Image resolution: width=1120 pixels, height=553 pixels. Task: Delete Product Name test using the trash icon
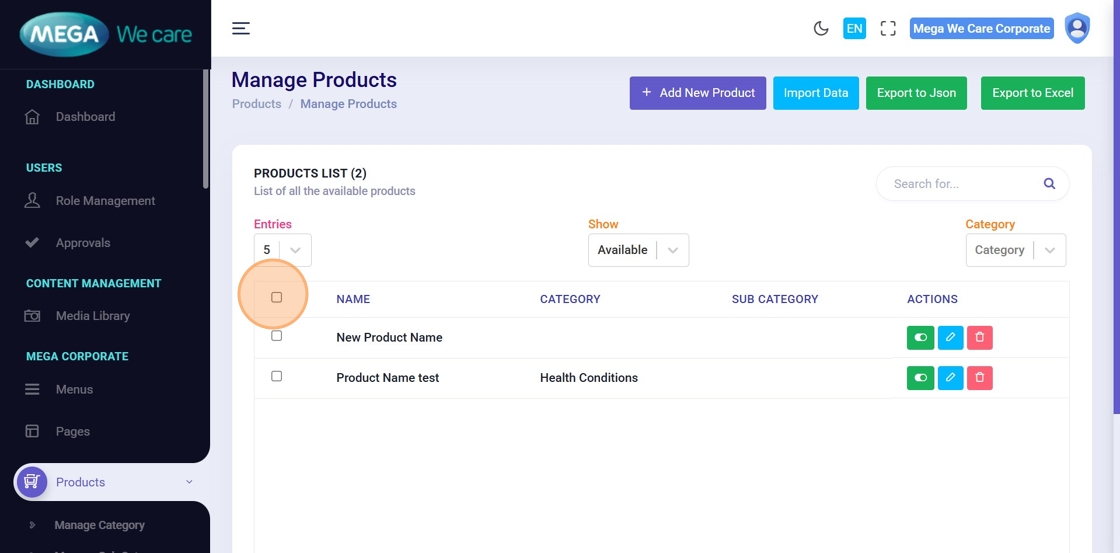[980, 378]
